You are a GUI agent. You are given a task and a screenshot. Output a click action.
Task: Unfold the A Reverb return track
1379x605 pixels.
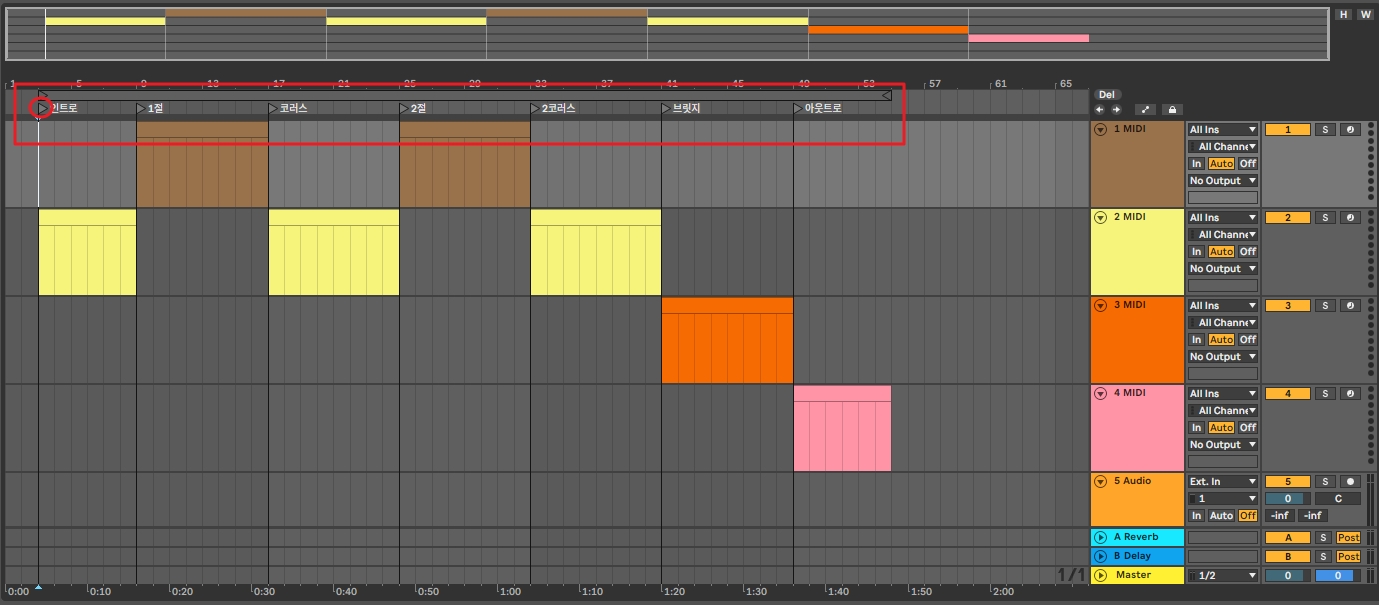[1101, 538]
